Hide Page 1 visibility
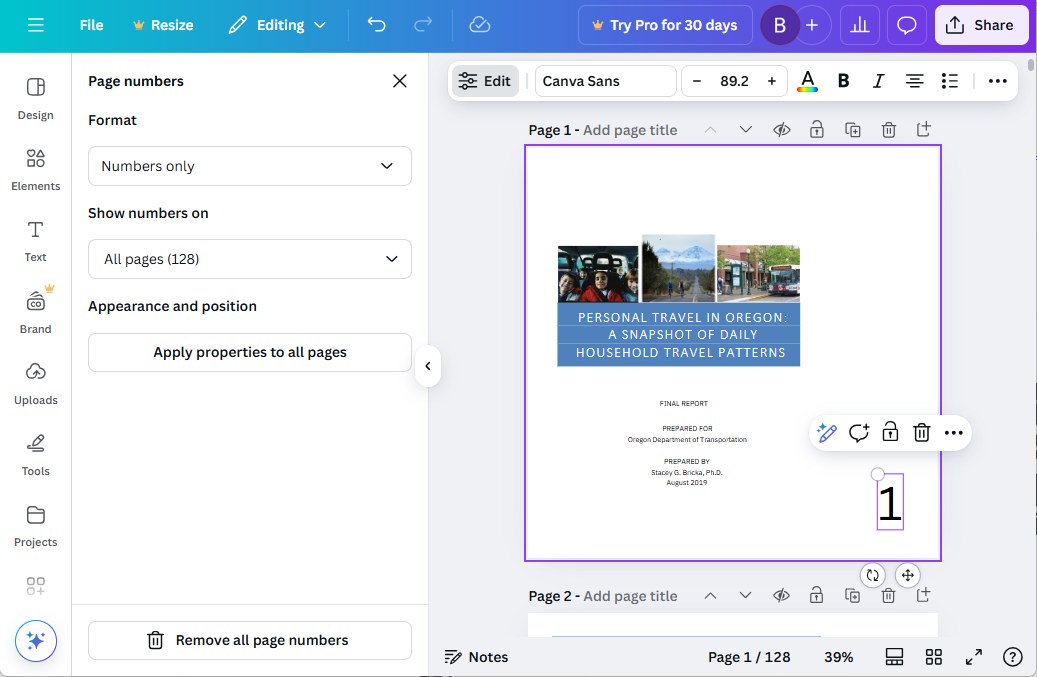 781,129
